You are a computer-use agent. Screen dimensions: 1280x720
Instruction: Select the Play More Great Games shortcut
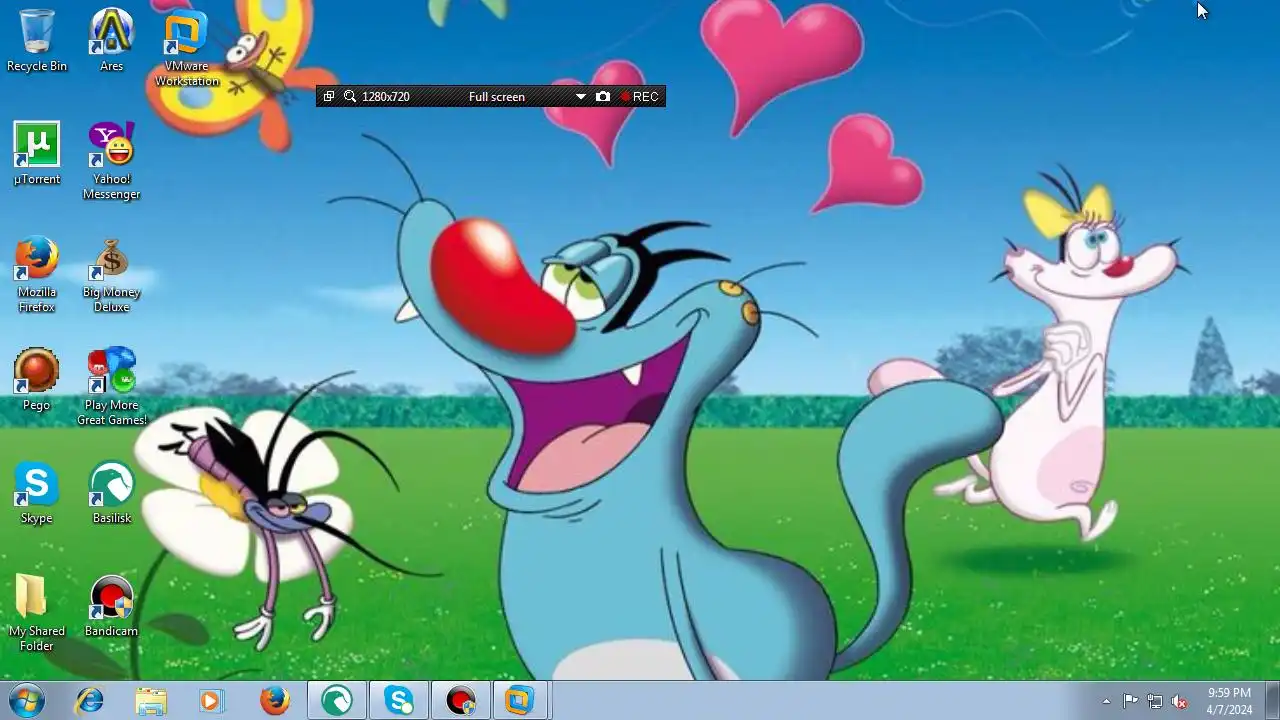click(x=111, y=387)
